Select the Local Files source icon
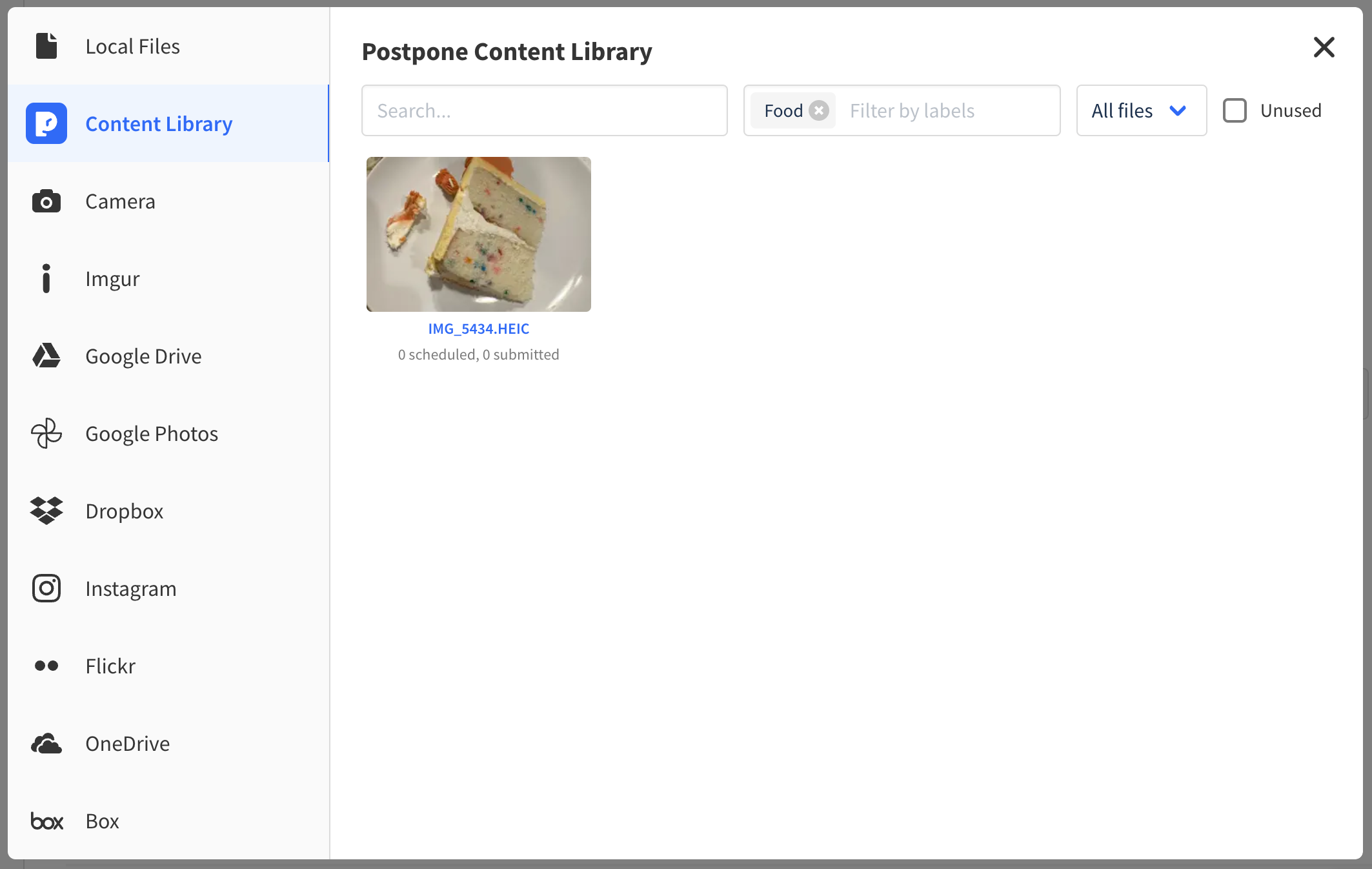The width and height of the screenshot is (1372, 869). pyautogui.click(x=46, y=46)
